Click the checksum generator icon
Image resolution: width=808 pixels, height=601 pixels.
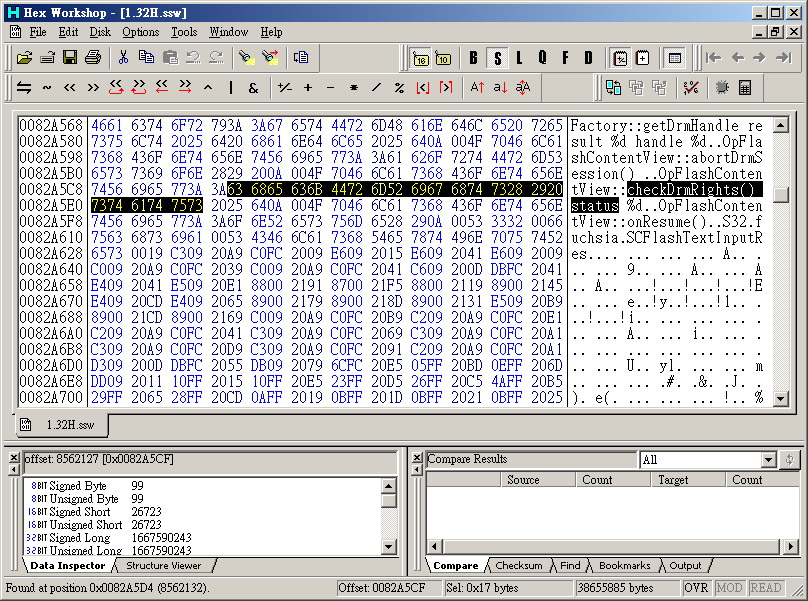click(x=691, y=87)
